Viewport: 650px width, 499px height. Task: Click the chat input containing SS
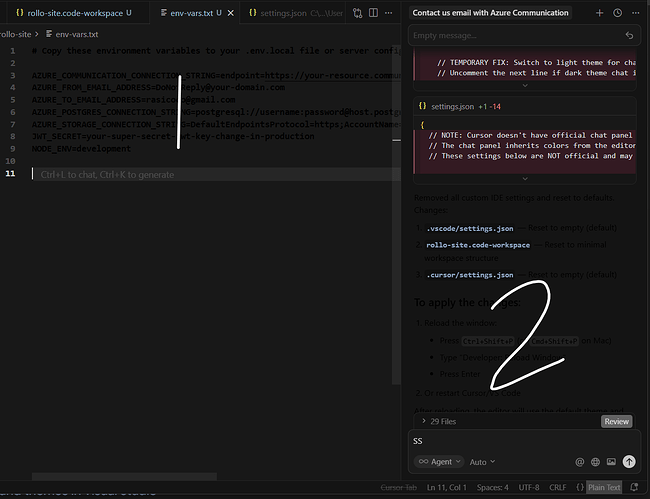524,441
